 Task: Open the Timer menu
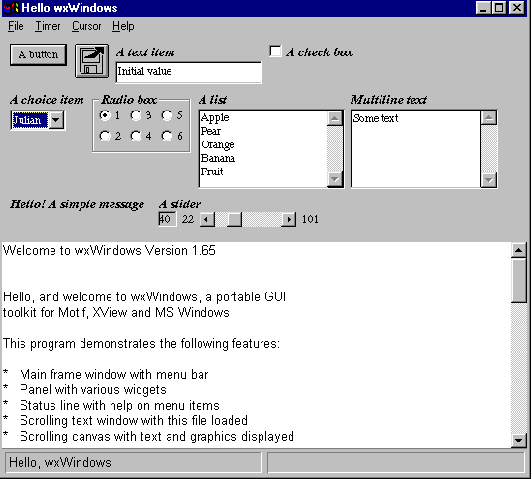(x=48, y=26)
